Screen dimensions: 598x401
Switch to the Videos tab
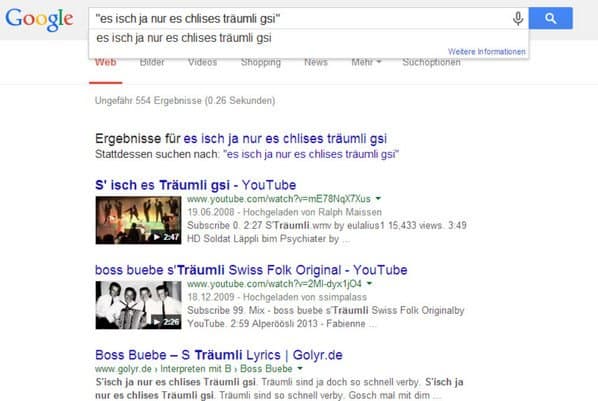click(x=202, y=62)
